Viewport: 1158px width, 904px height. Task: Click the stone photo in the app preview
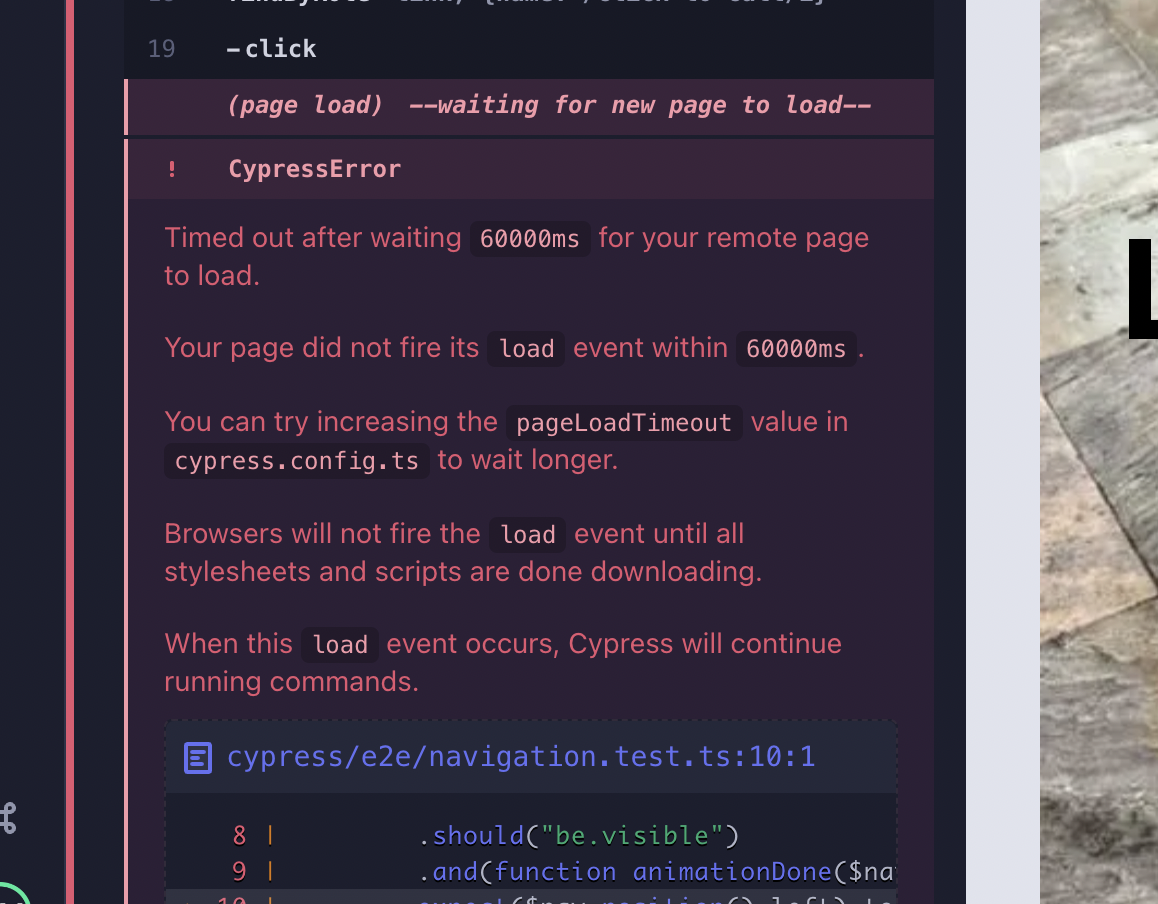(1099, 452)
